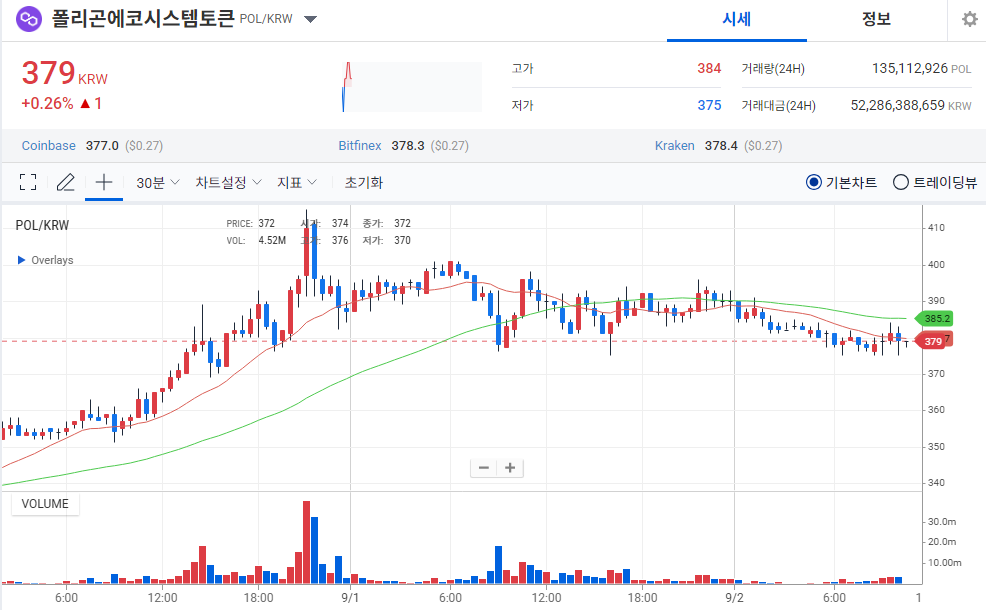Click the Coinbase 377.0 price value
The image size is (986, 610).
tap(102, 145)
